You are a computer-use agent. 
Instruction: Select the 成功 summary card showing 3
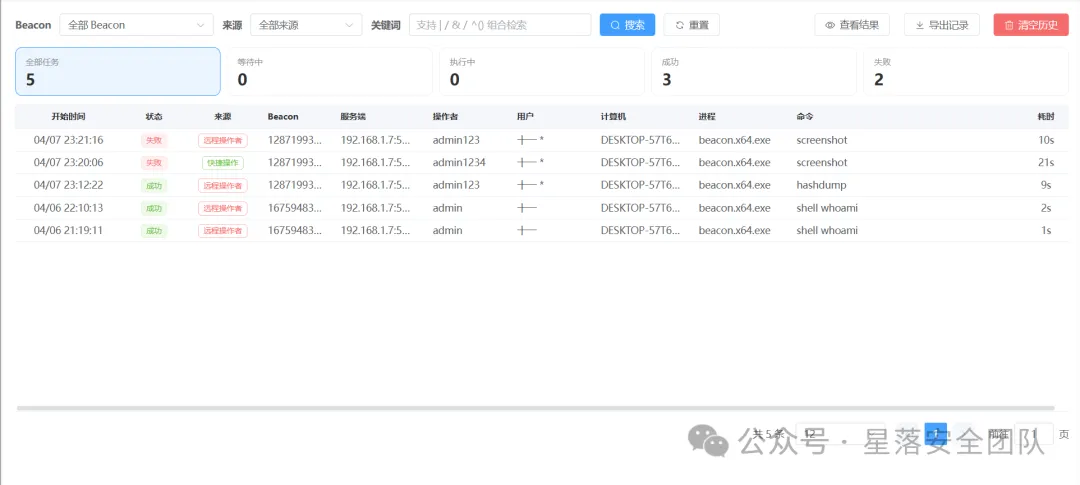pos(754,72)
